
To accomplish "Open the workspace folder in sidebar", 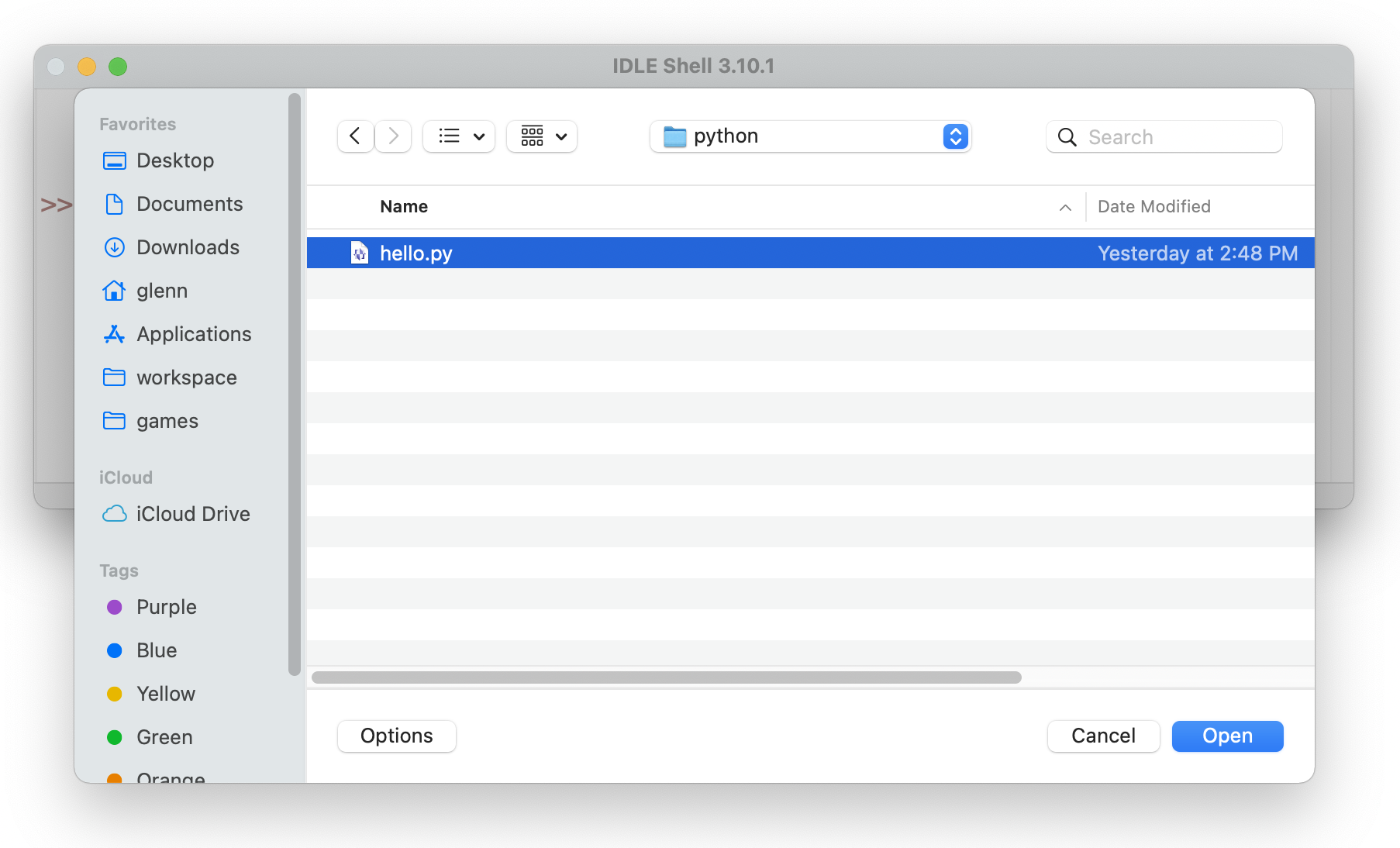I will tap(187, 377).
